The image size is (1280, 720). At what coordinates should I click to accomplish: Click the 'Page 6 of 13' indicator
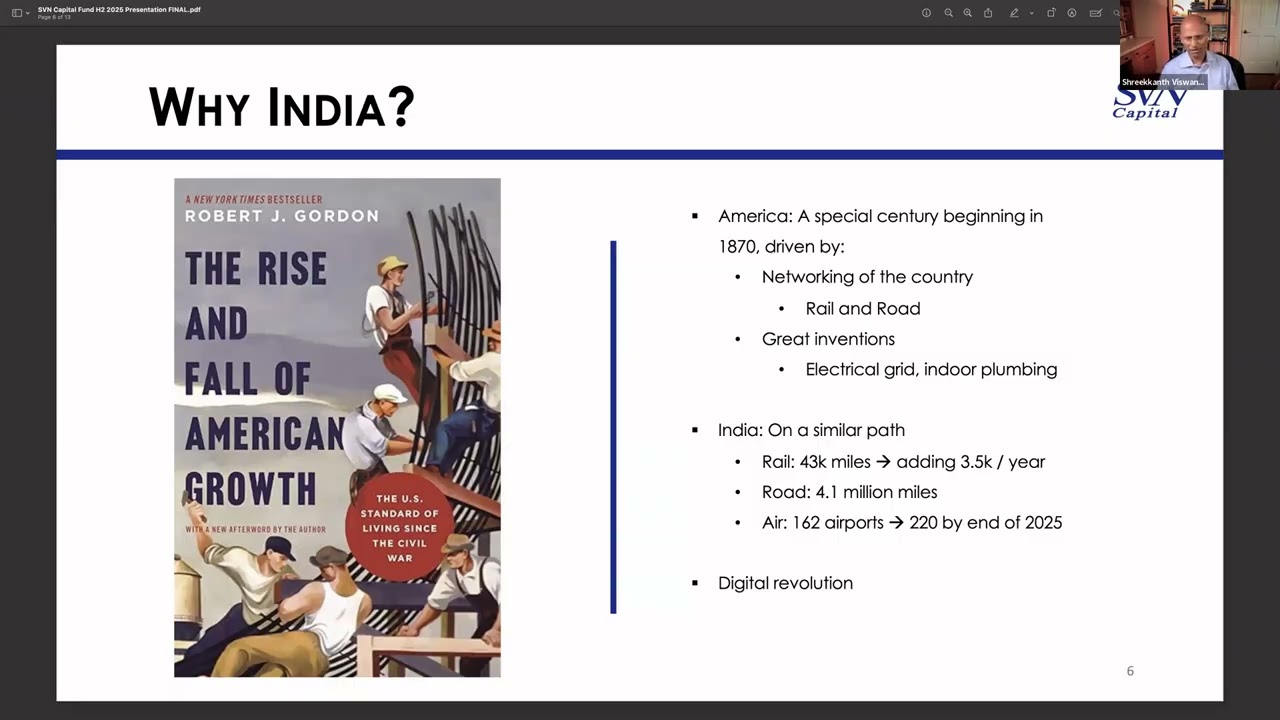[54, 17]
